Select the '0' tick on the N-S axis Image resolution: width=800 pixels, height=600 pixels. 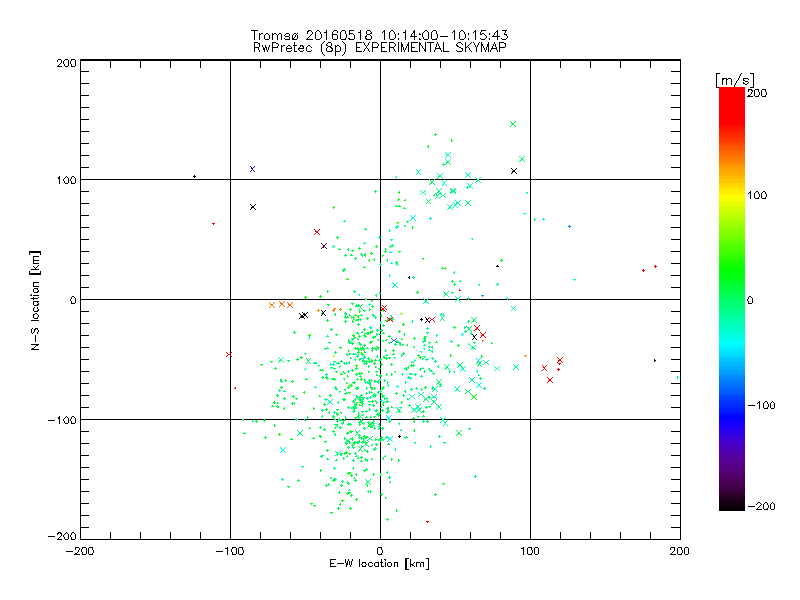click(73, 300)
